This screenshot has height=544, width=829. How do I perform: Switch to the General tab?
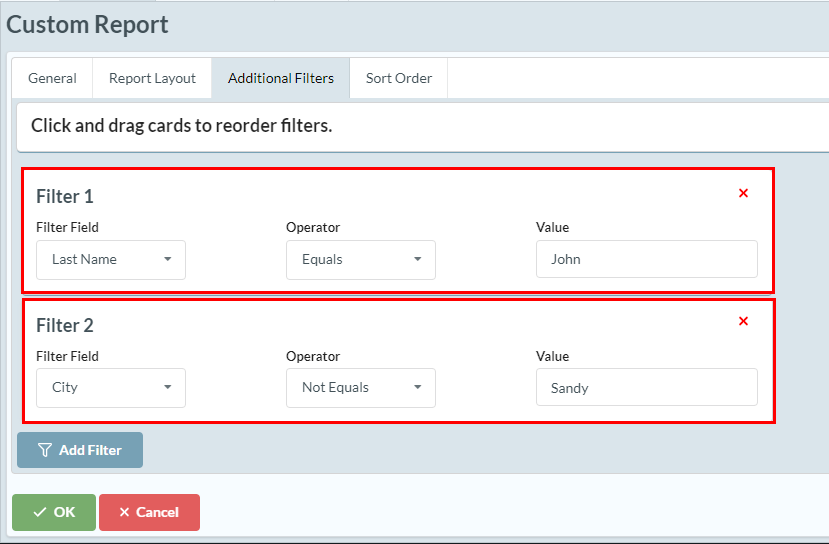(x=52, y=78)
